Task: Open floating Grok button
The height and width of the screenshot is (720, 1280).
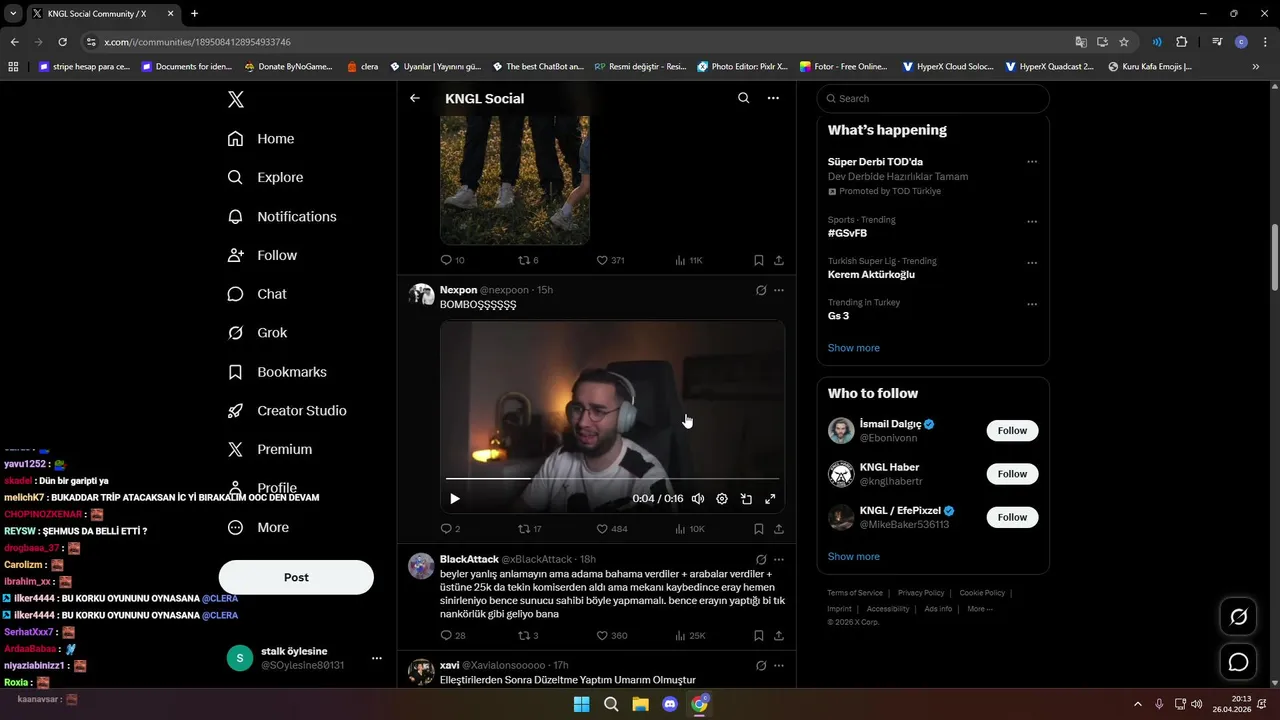Action: pyautogui.click(x=1238, y=617)
